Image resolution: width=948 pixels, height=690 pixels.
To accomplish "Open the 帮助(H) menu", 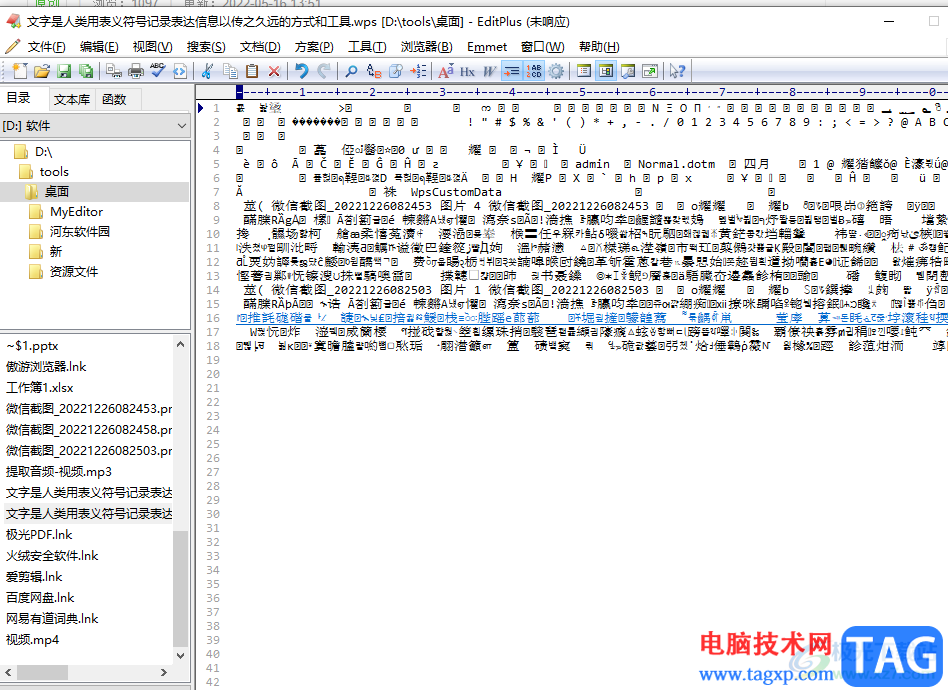I will coord(599,47).
